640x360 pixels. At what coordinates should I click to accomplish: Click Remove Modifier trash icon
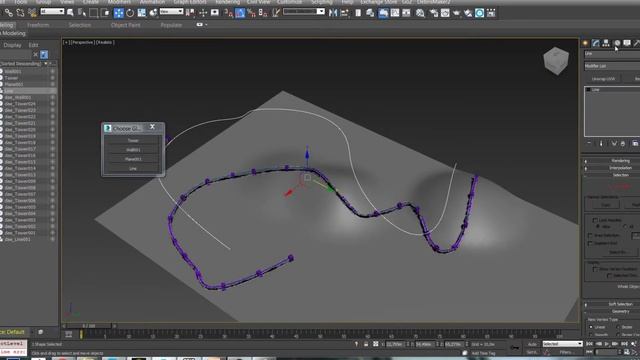click(x=623, y=143)
